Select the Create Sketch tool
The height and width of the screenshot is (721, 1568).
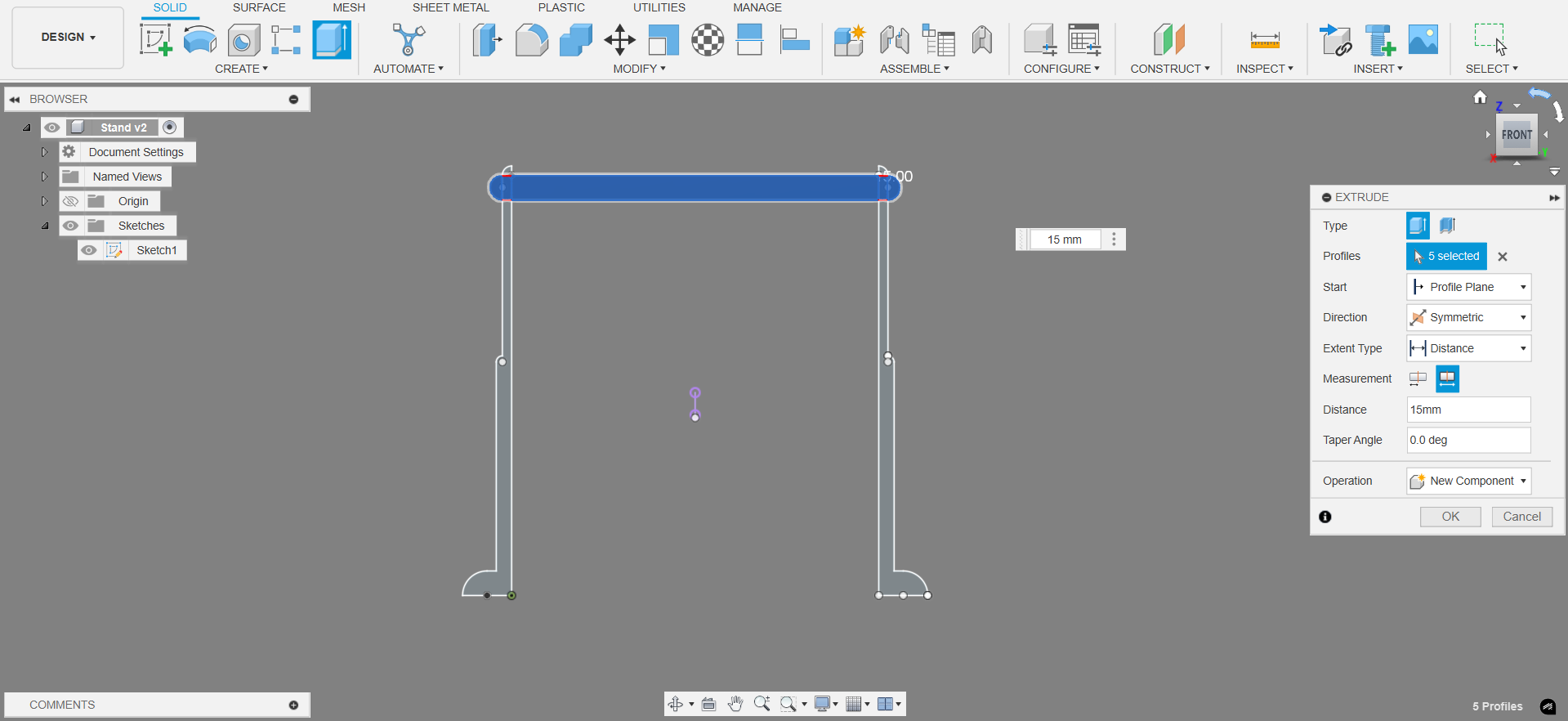(155, 39)
